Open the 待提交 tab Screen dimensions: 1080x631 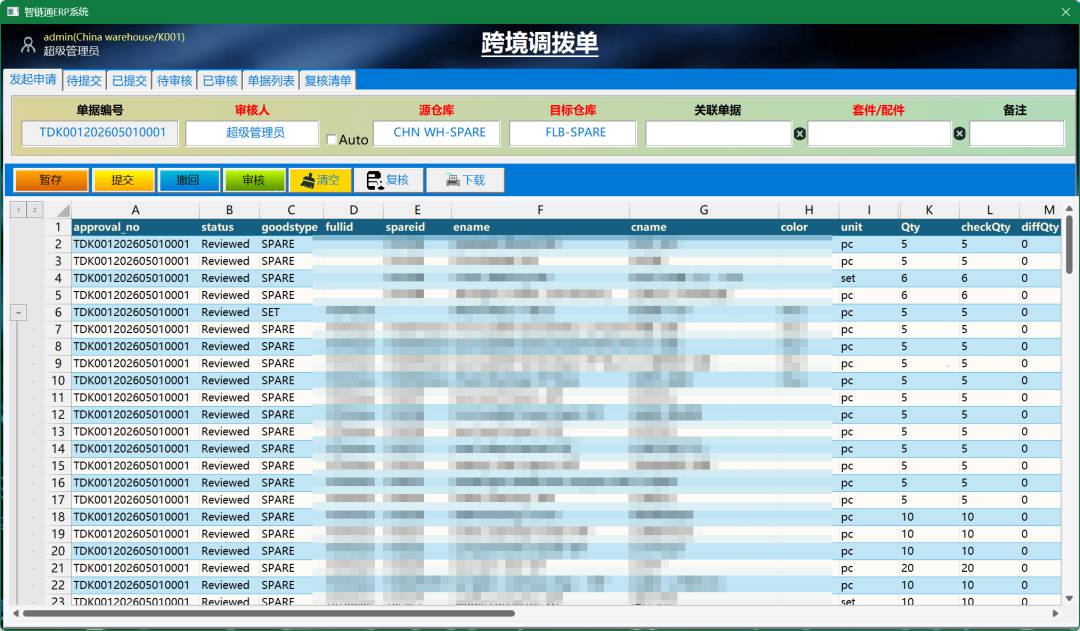point(84,81)
